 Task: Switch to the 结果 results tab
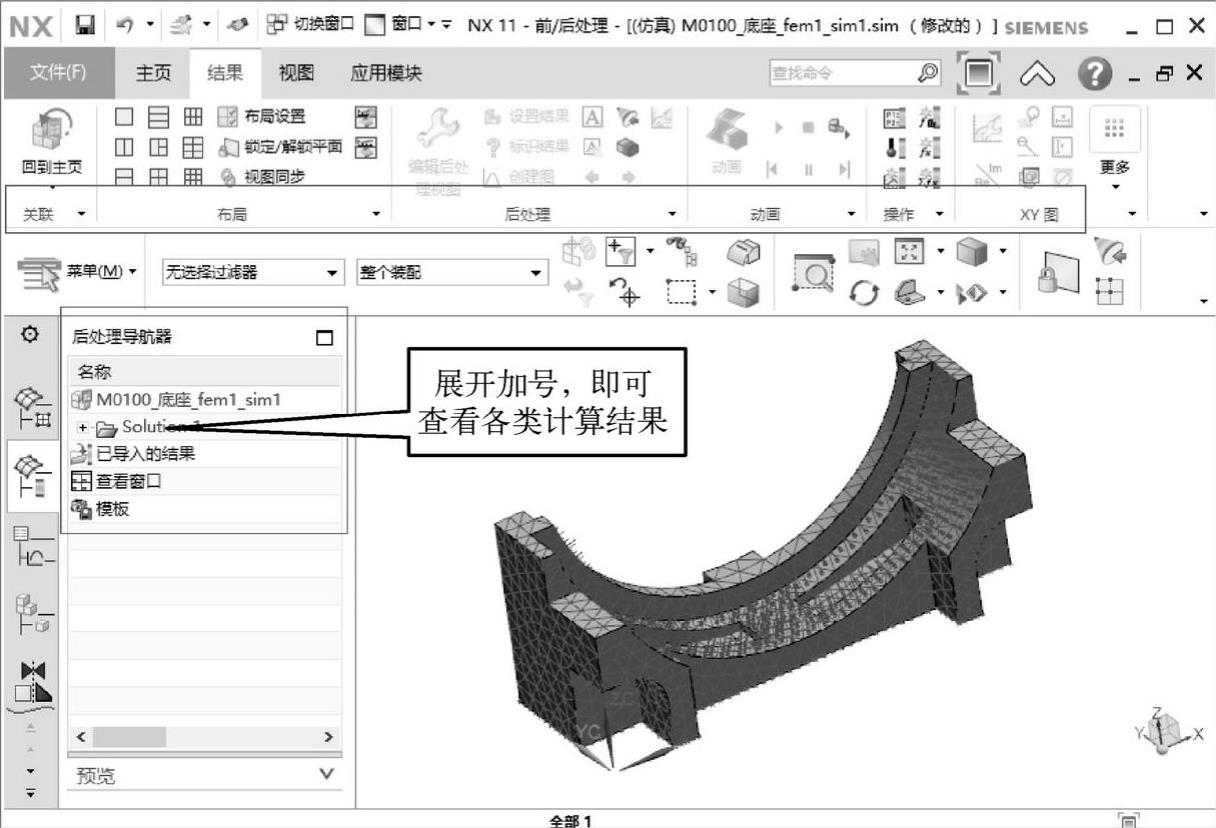(224, 73)
